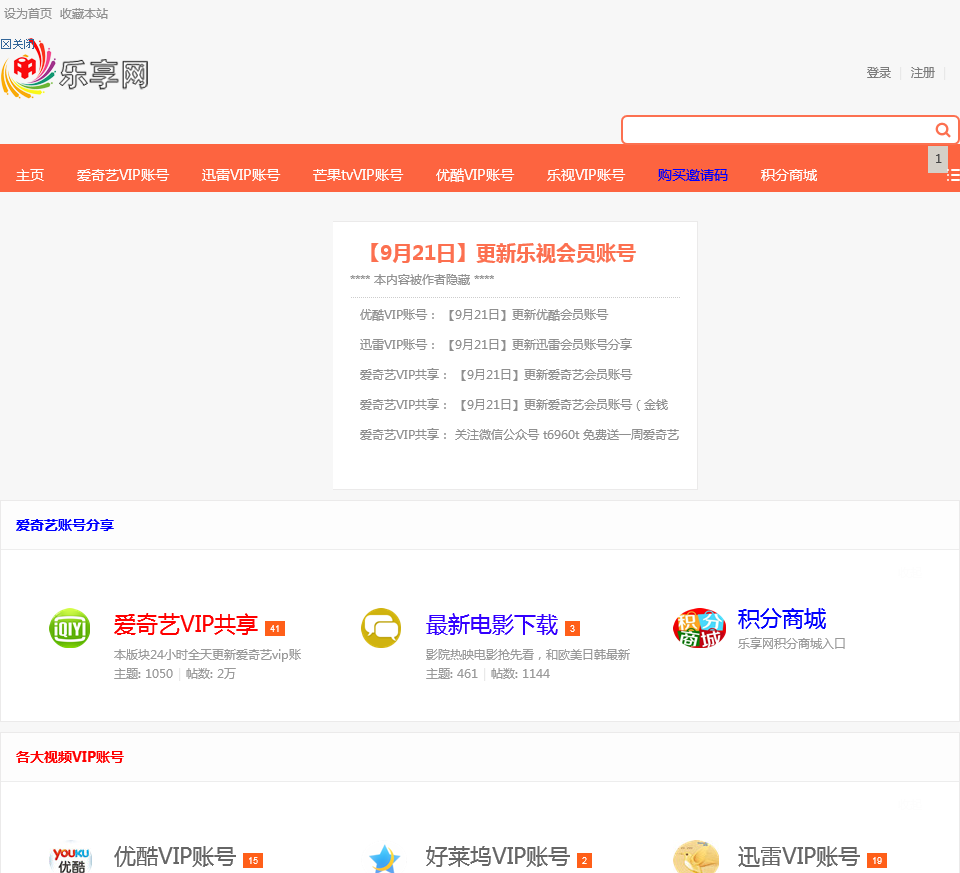This screenshot has height=873, width=960.
Task: Click the blue star 好莱坞 icon
Action: coord(384,858)
